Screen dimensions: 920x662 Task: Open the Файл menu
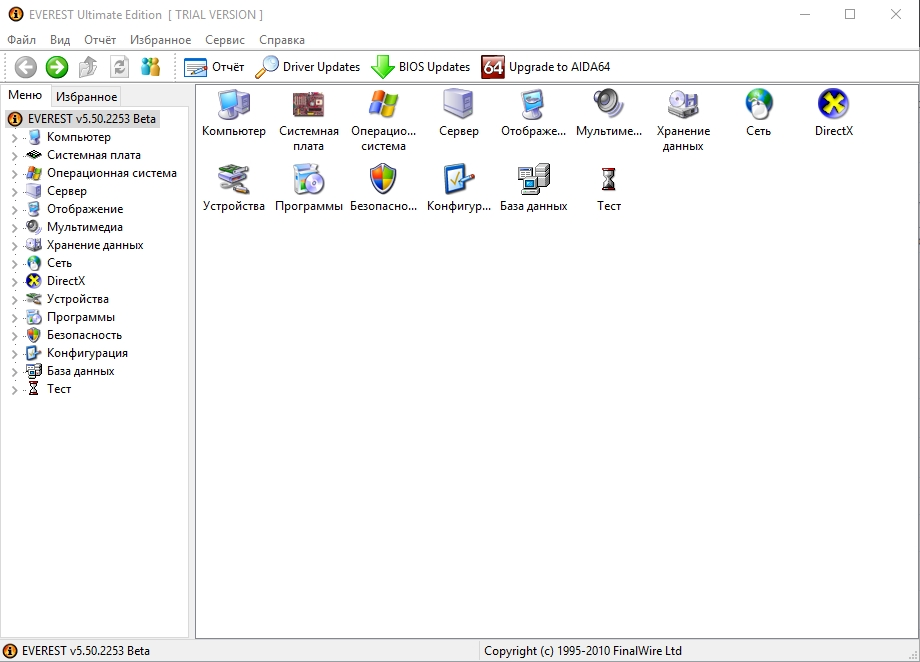click(x=21, y=40)
